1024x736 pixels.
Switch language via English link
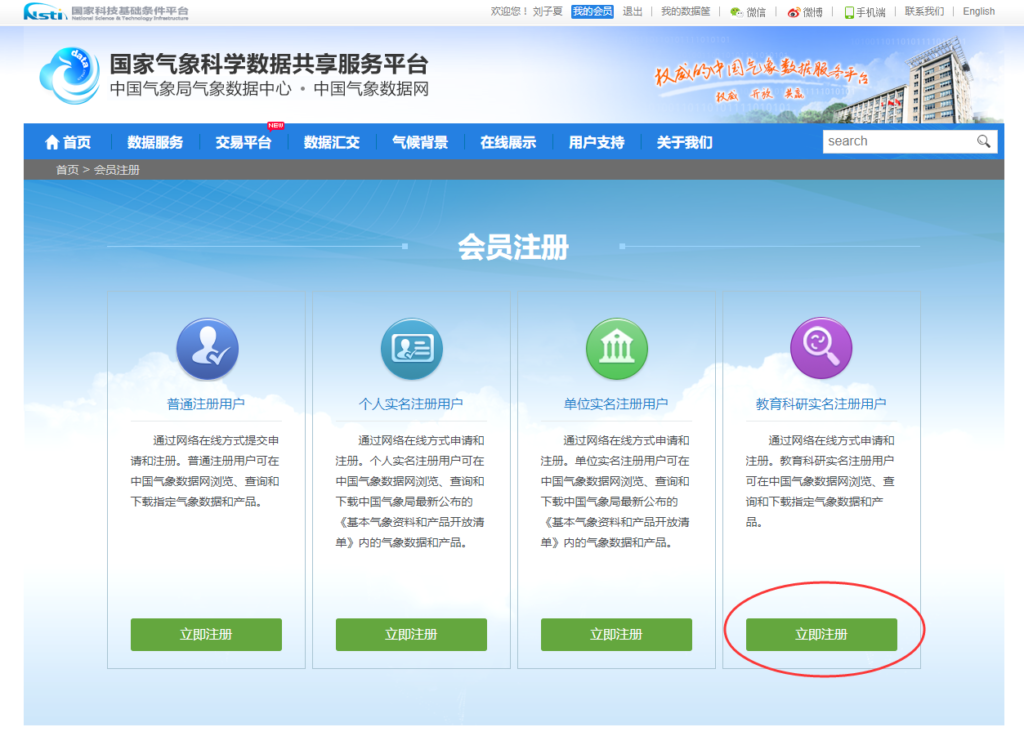[978, 12]
